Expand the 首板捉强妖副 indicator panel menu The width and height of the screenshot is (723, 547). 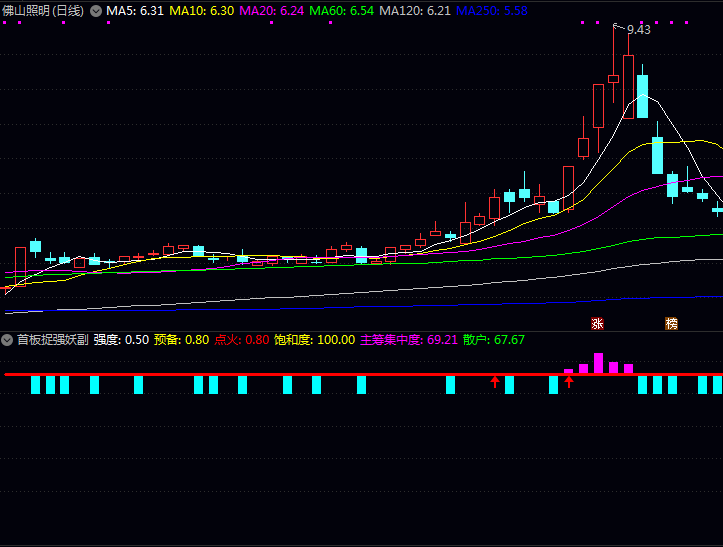tap(8, 340)
